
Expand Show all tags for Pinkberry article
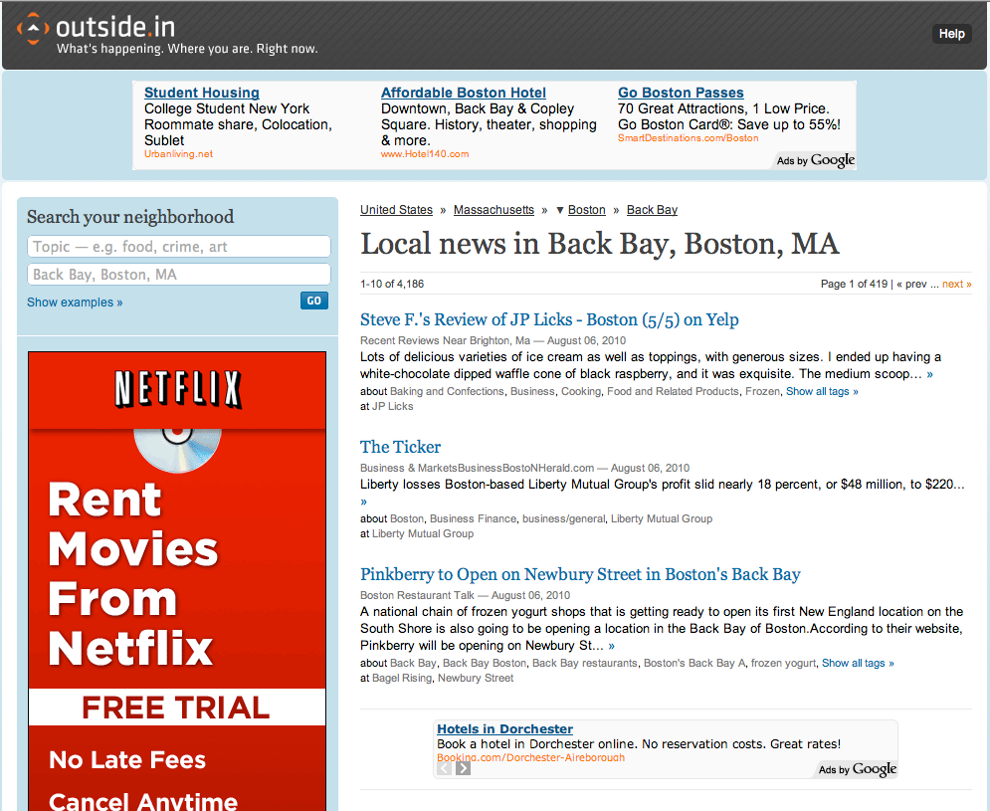coord(857,663)
